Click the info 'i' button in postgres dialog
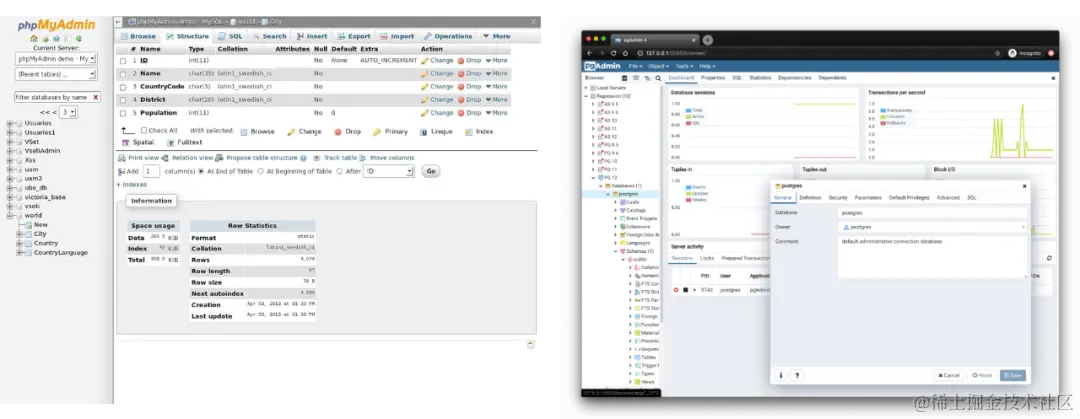This screenshot has height=419, width=1080. pyautogui.click(x=781, y=375)
